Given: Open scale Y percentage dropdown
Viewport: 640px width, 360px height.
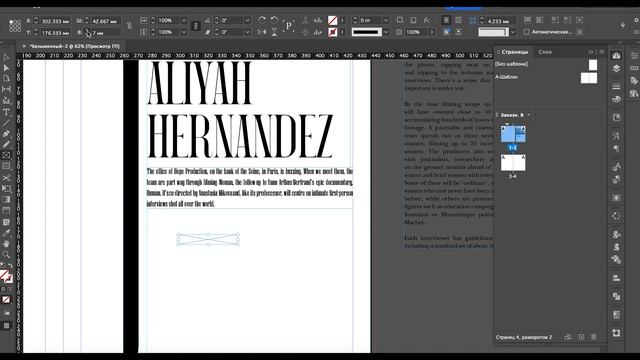Looking at the screenshot, I should point(183,32).
